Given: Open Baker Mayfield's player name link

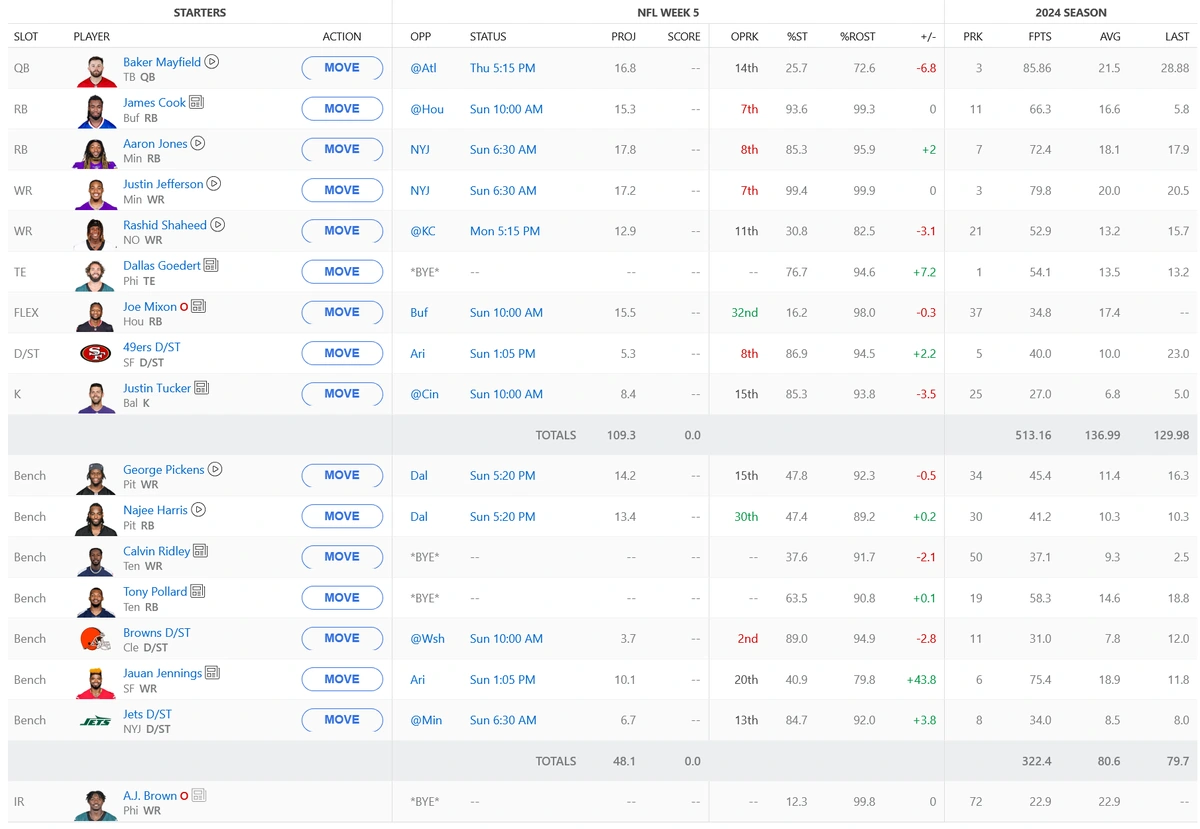Looking at the screenshot, I should click(162, 62).
